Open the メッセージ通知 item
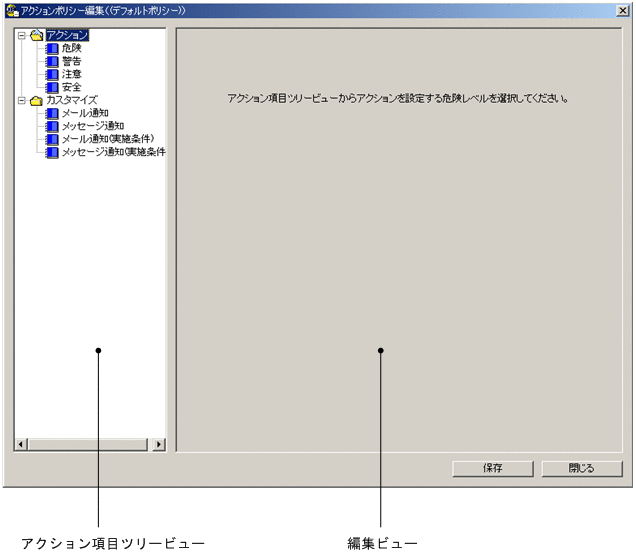The width and height of the screenshot is (636, 556). tap(93, 126)
